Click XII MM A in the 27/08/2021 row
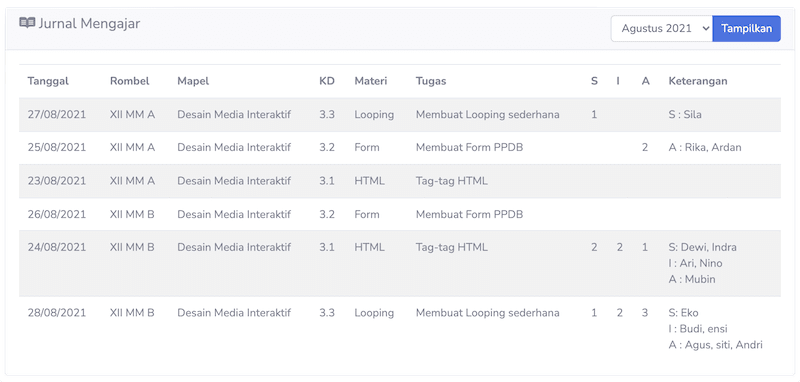Image resolution: width=800 pixels, height=382 pixels. (132, 114)
